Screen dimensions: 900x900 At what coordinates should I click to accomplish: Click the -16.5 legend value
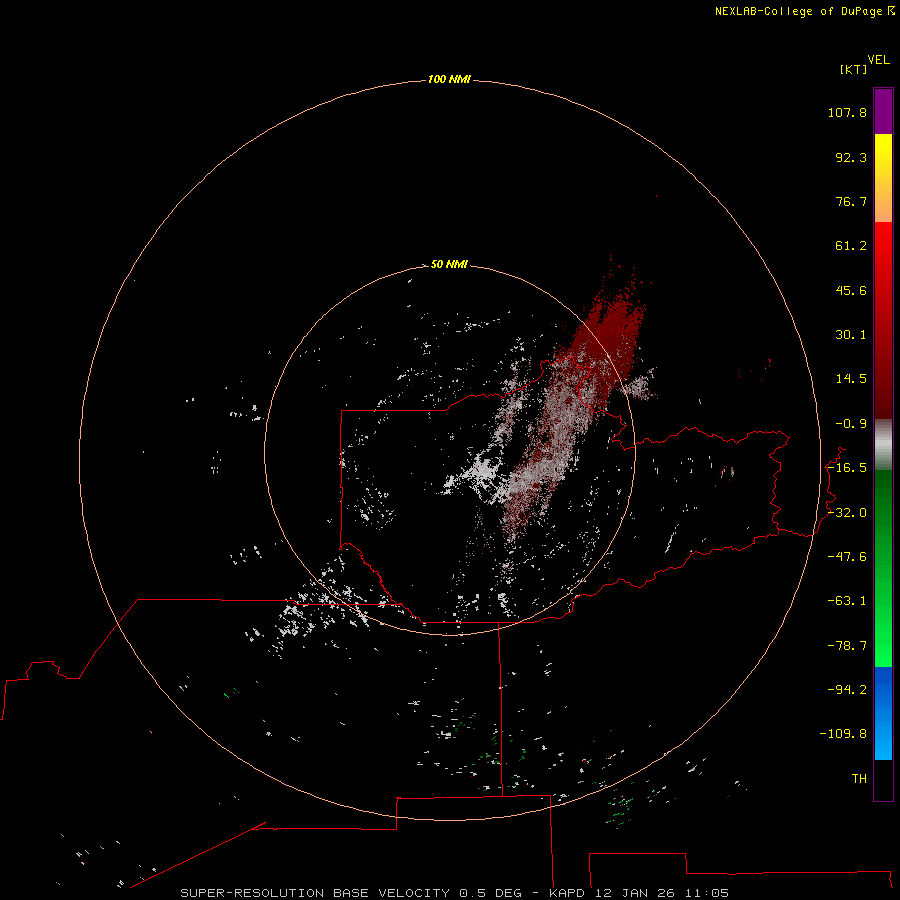point(847,468)
